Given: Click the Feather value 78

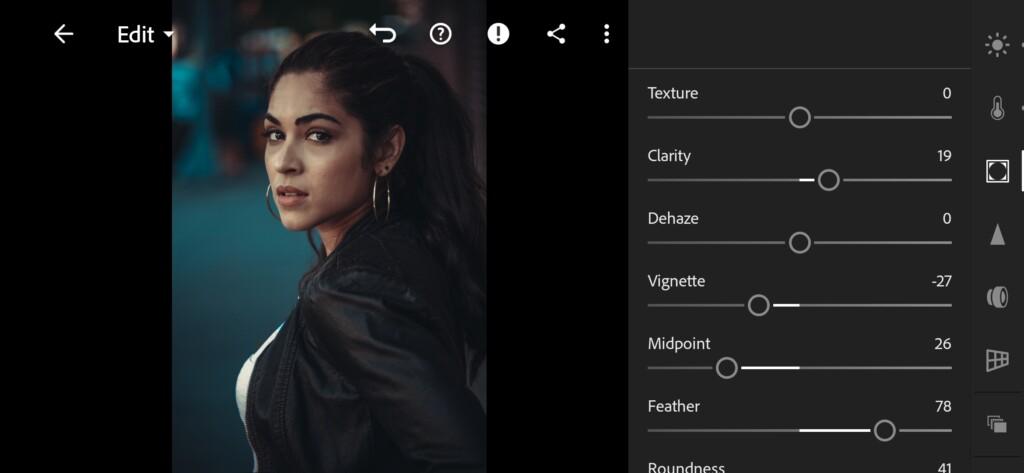Looking at the screenshot, I should point(943,407).
